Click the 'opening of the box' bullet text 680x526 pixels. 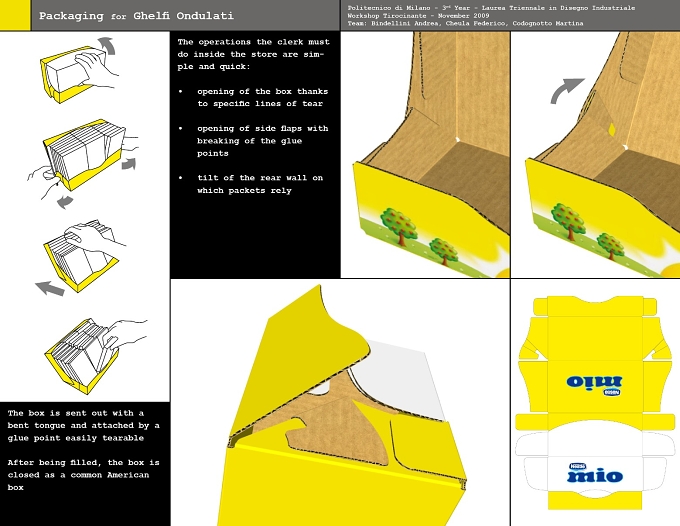pos(262,98)
